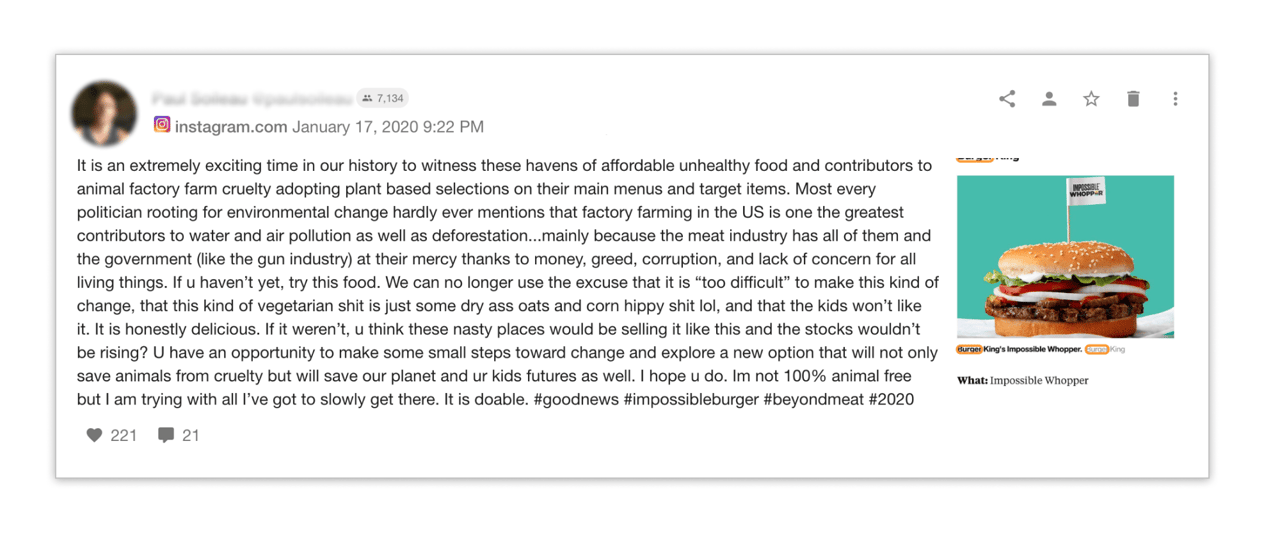Click the author's profile avatar

[104, 113]
